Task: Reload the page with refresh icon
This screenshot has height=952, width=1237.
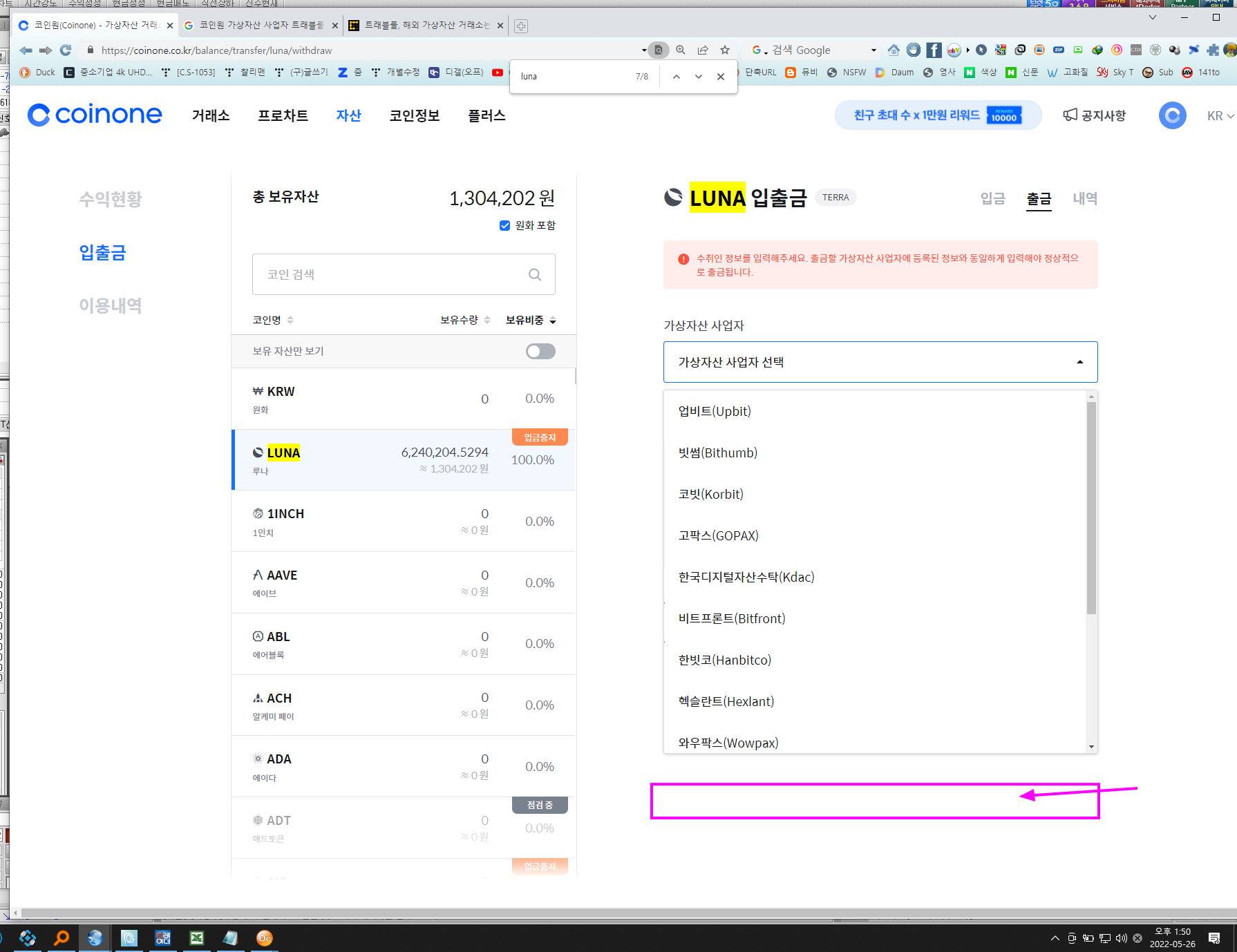Action: [x=66, y=50]
